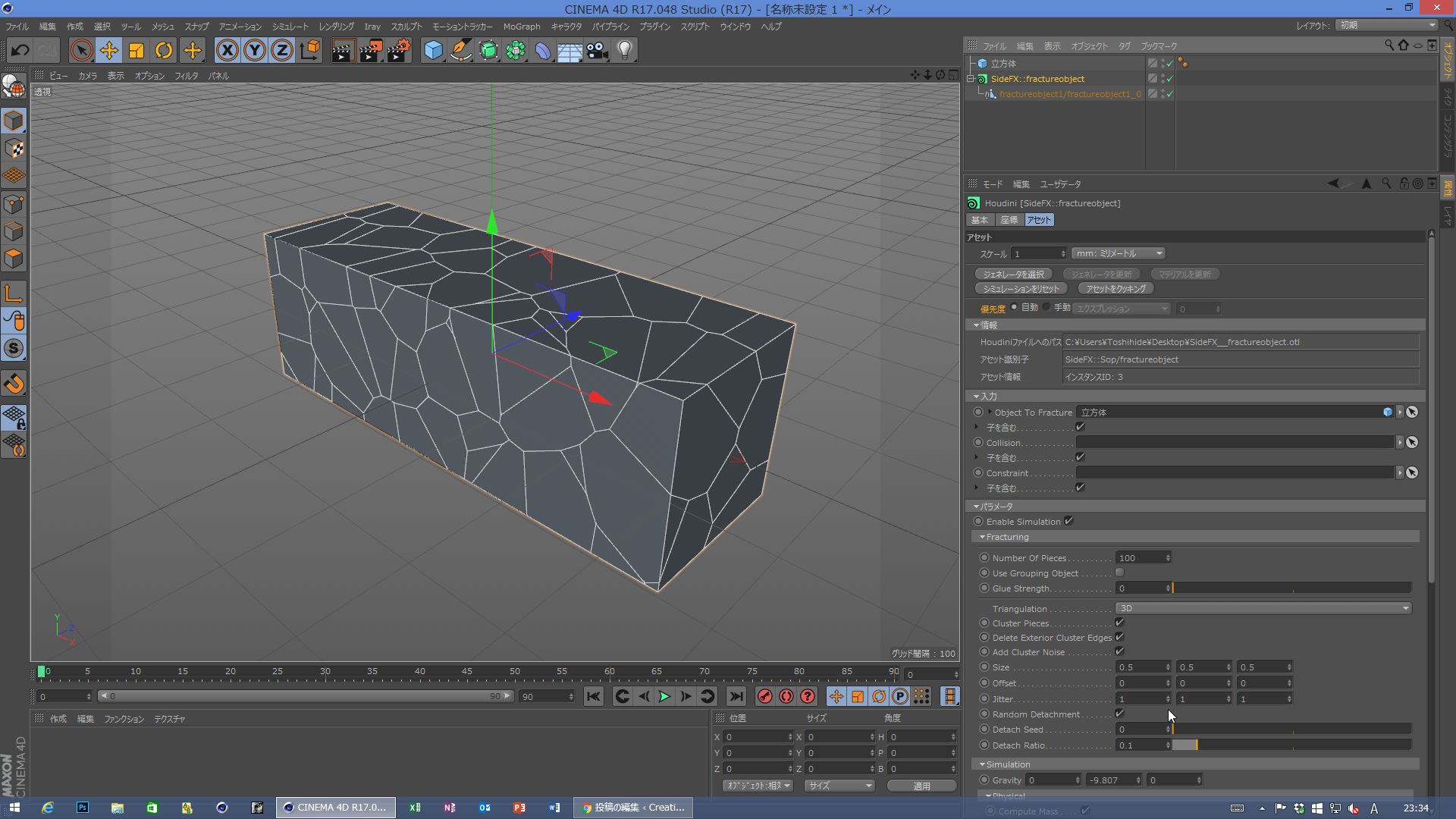Collapse the 情報 section

click(x=977, y=325)
